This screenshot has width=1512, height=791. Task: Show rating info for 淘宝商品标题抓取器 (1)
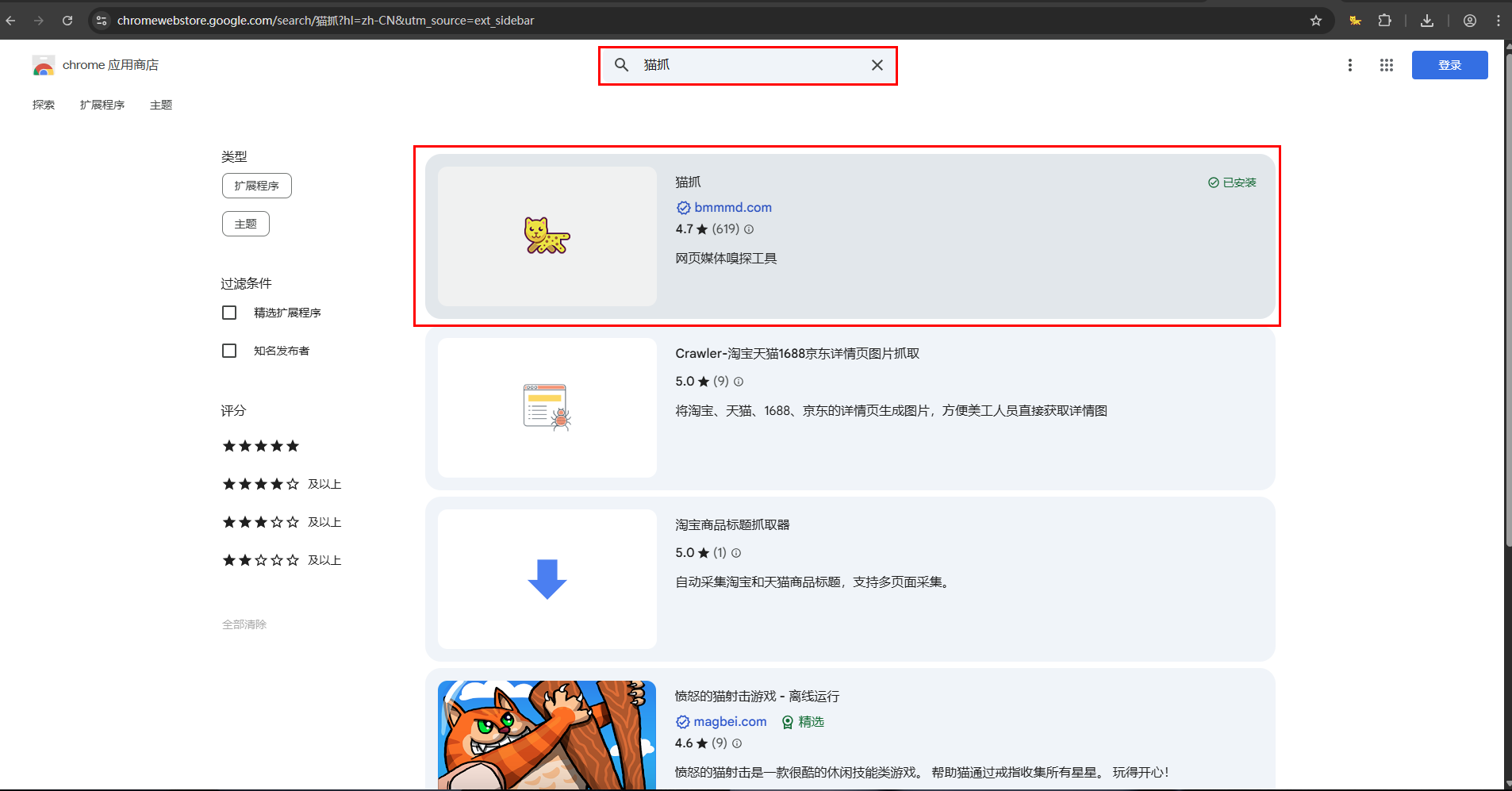pyautogui.click(x=736, y=553)
